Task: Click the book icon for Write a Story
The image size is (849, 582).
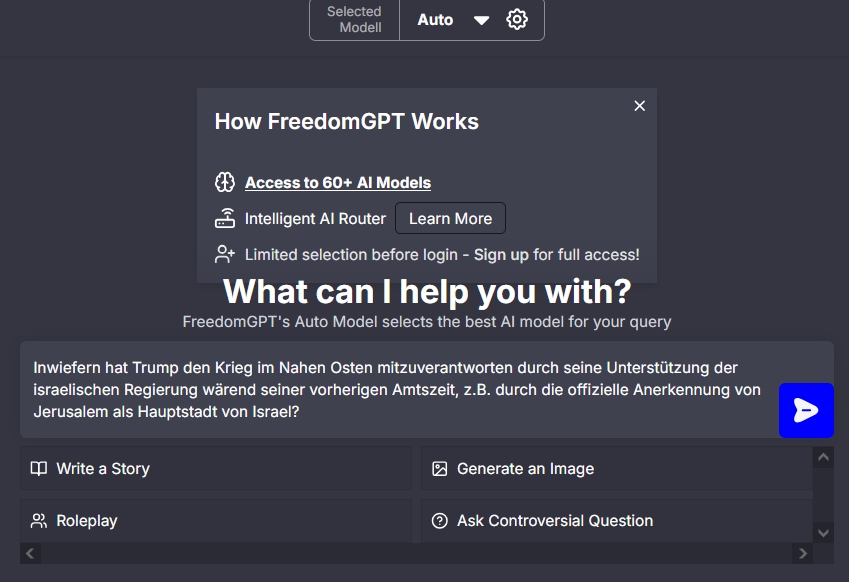Action: tap(39, 469)
